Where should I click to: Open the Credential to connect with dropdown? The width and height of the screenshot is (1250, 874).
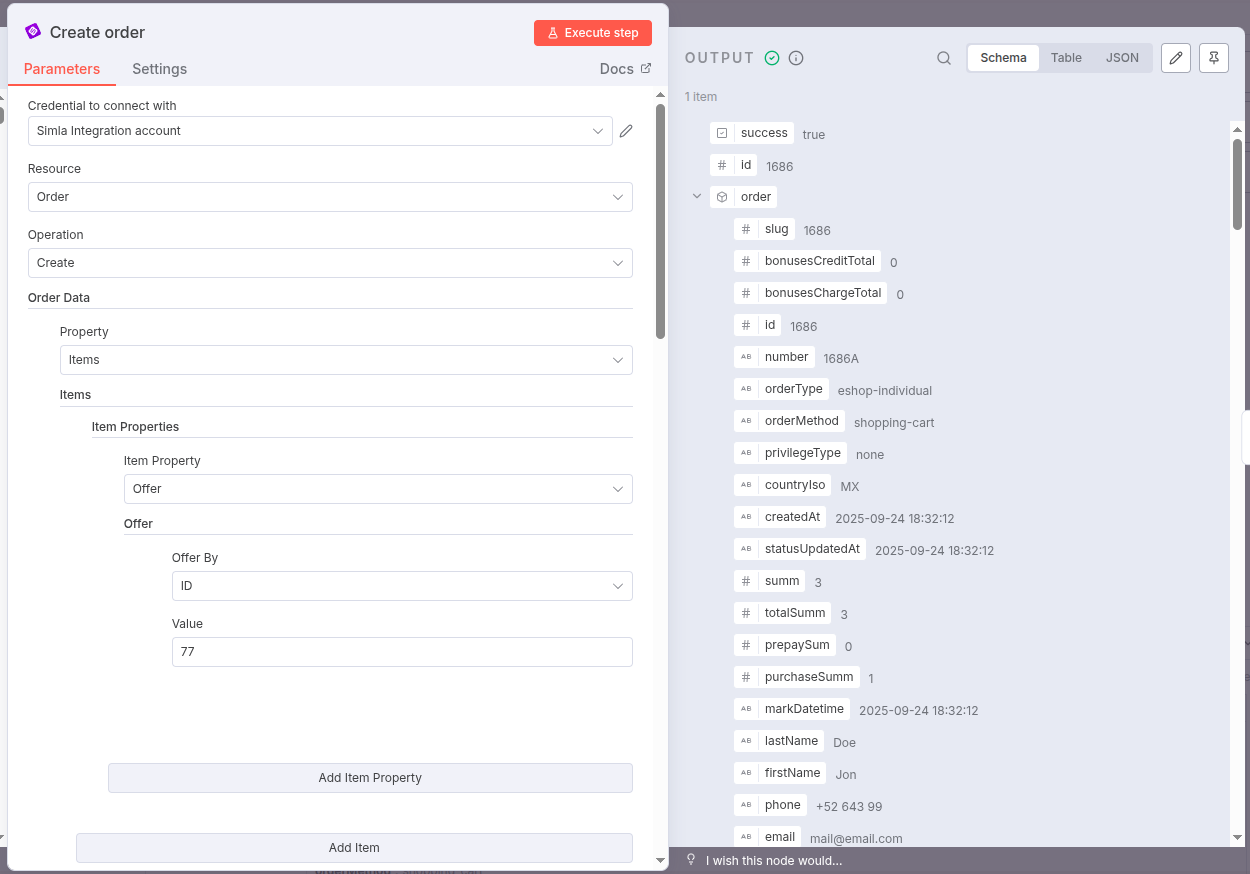(x=320, y=131)
